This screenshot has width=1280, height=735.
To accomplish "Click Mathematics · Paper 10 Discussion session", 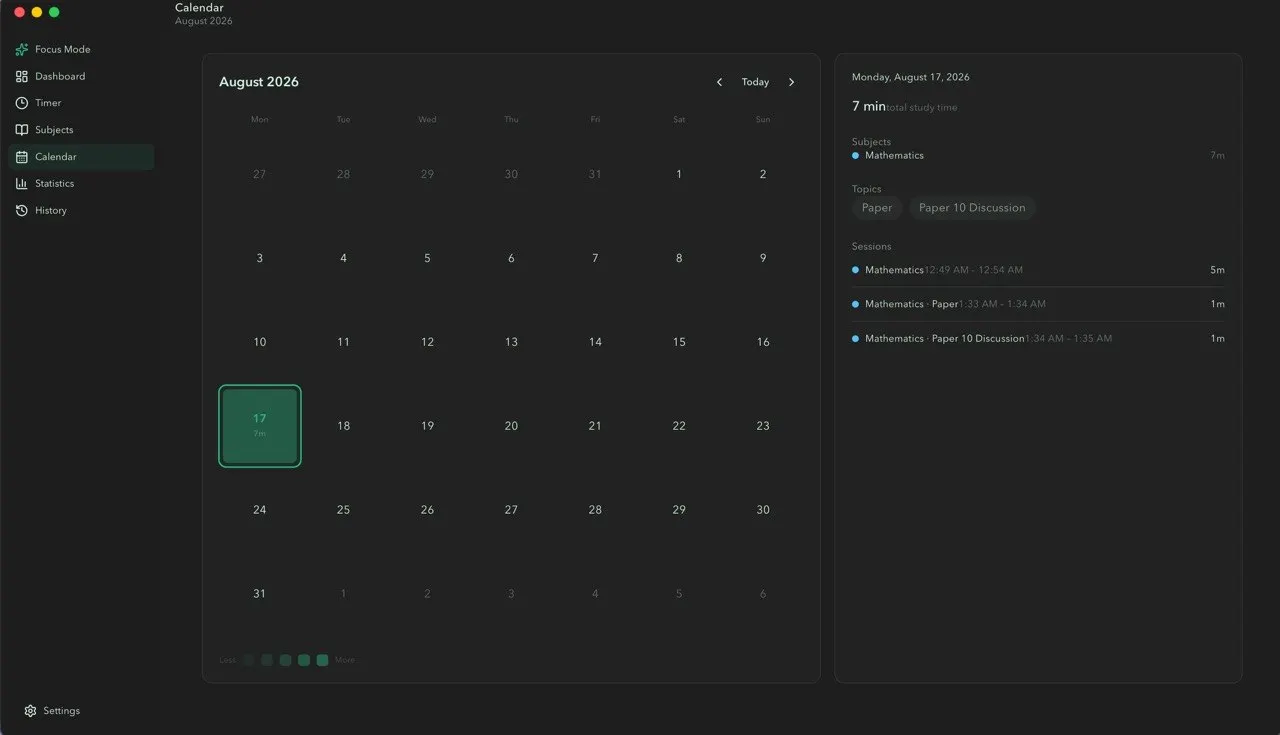I will [x=1038, y=339].
